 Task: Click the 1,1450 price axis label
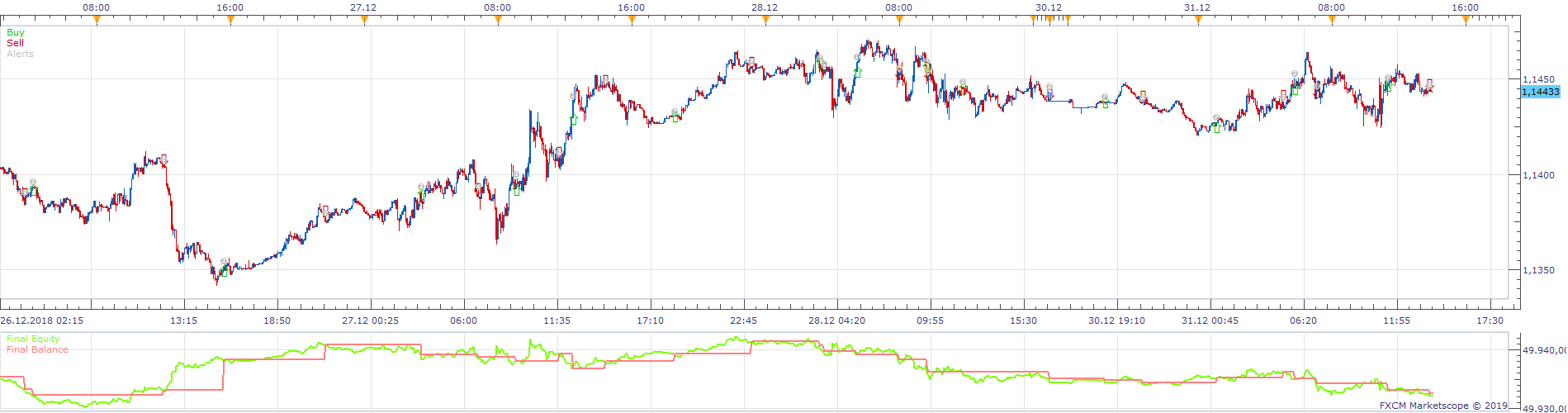click(1538, 80)
